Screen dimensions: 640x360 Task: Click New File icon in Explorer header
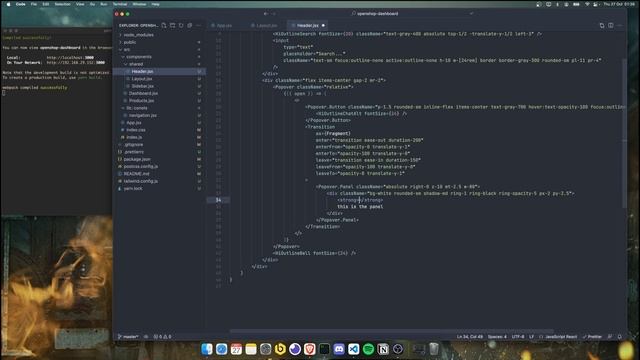pos(164,25)
